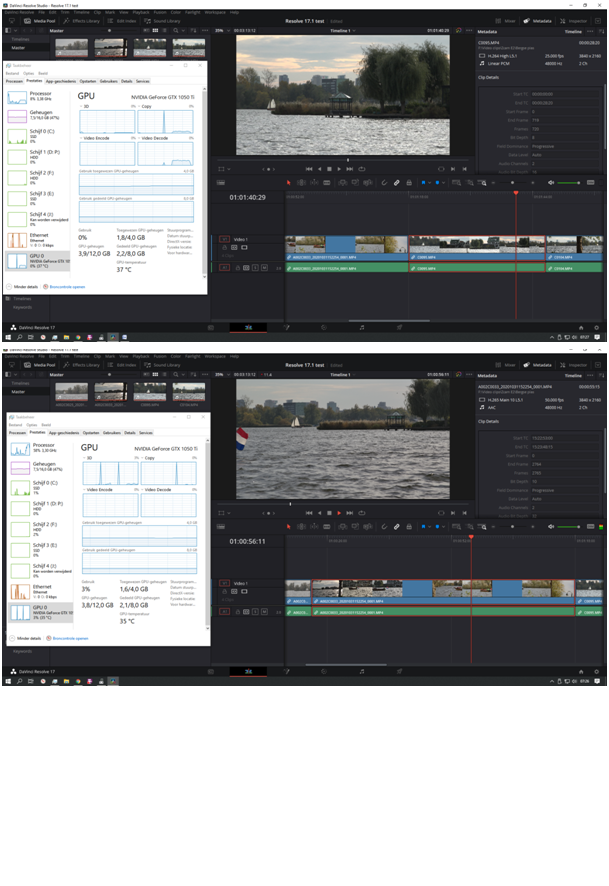The height and width of the screenshot is (886, 609).
Task: Choose the Blade Edit tool in the top Resolve toolbar
Action: (327, 183)
